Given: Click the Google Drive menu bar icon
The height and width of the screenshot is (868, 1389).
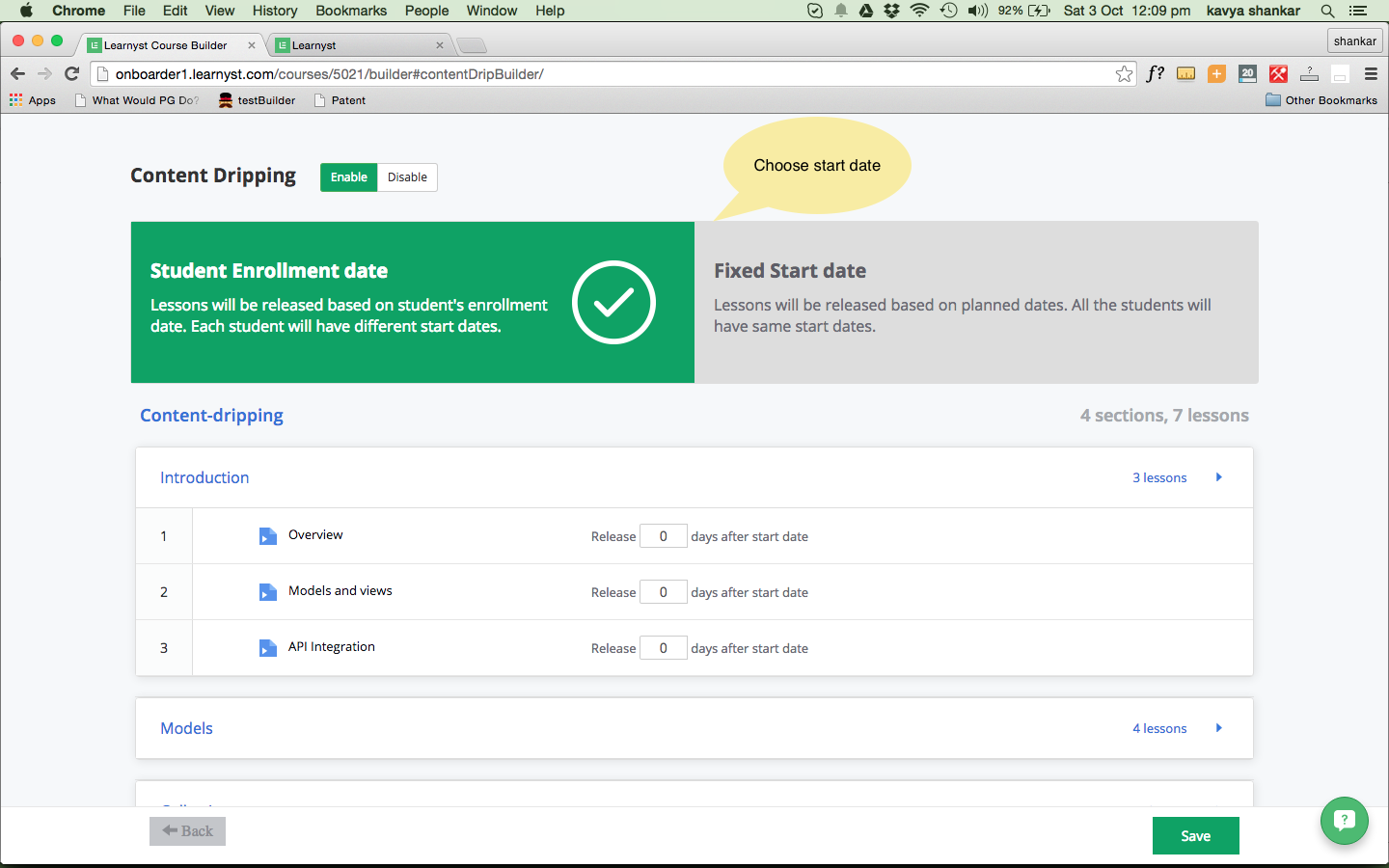Looking at the screenshot, I should (x=866, y=11).
